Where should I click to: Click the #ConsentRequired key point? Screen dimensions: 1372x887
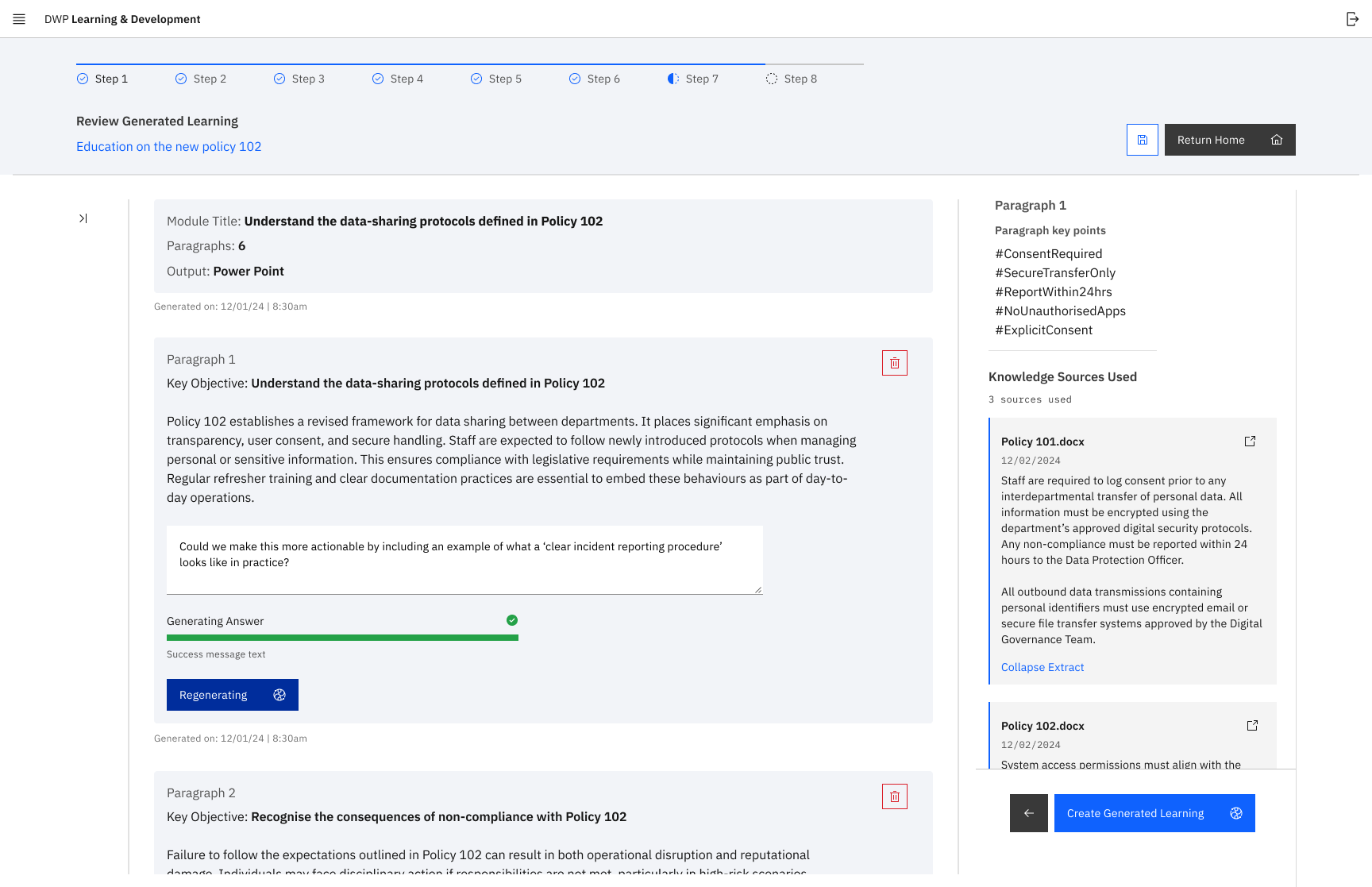pyautogui.click(x=1048, y=254)
